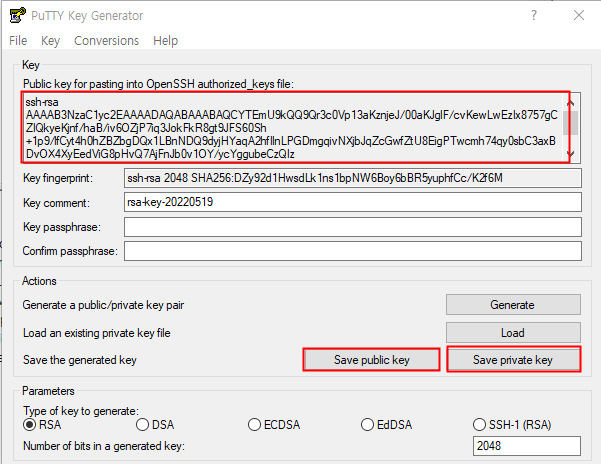Click the public key box scroll up arrow

pyautogui.click(x=571, y=102)
